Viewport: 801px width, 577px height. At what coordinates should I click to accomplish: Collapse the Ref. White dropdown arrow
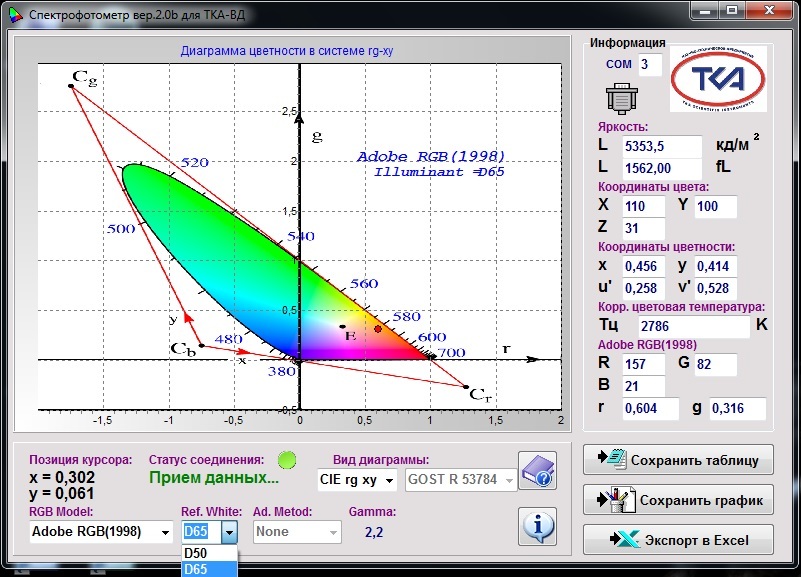(x=229, y=532)
